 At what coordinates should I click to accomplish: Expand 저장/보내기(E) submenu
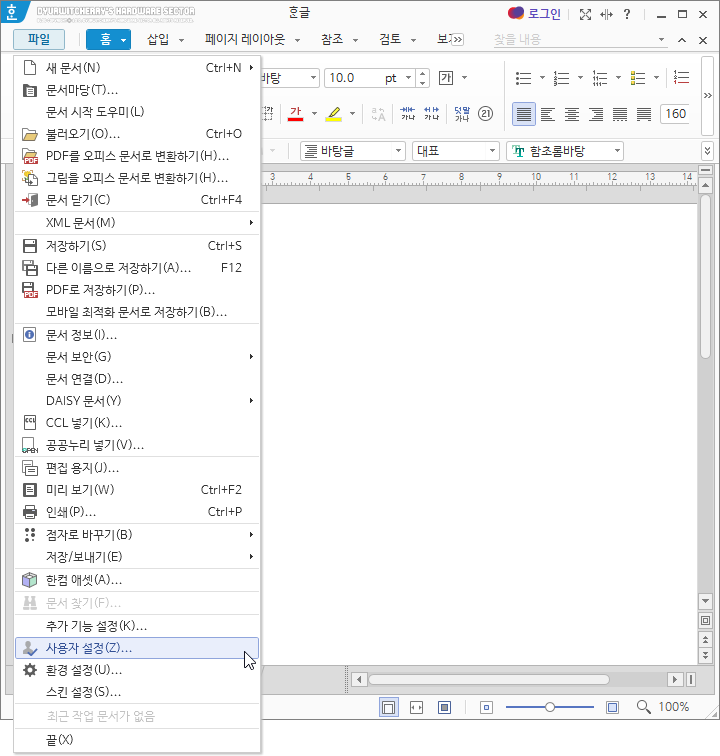[x=137, y=557]
